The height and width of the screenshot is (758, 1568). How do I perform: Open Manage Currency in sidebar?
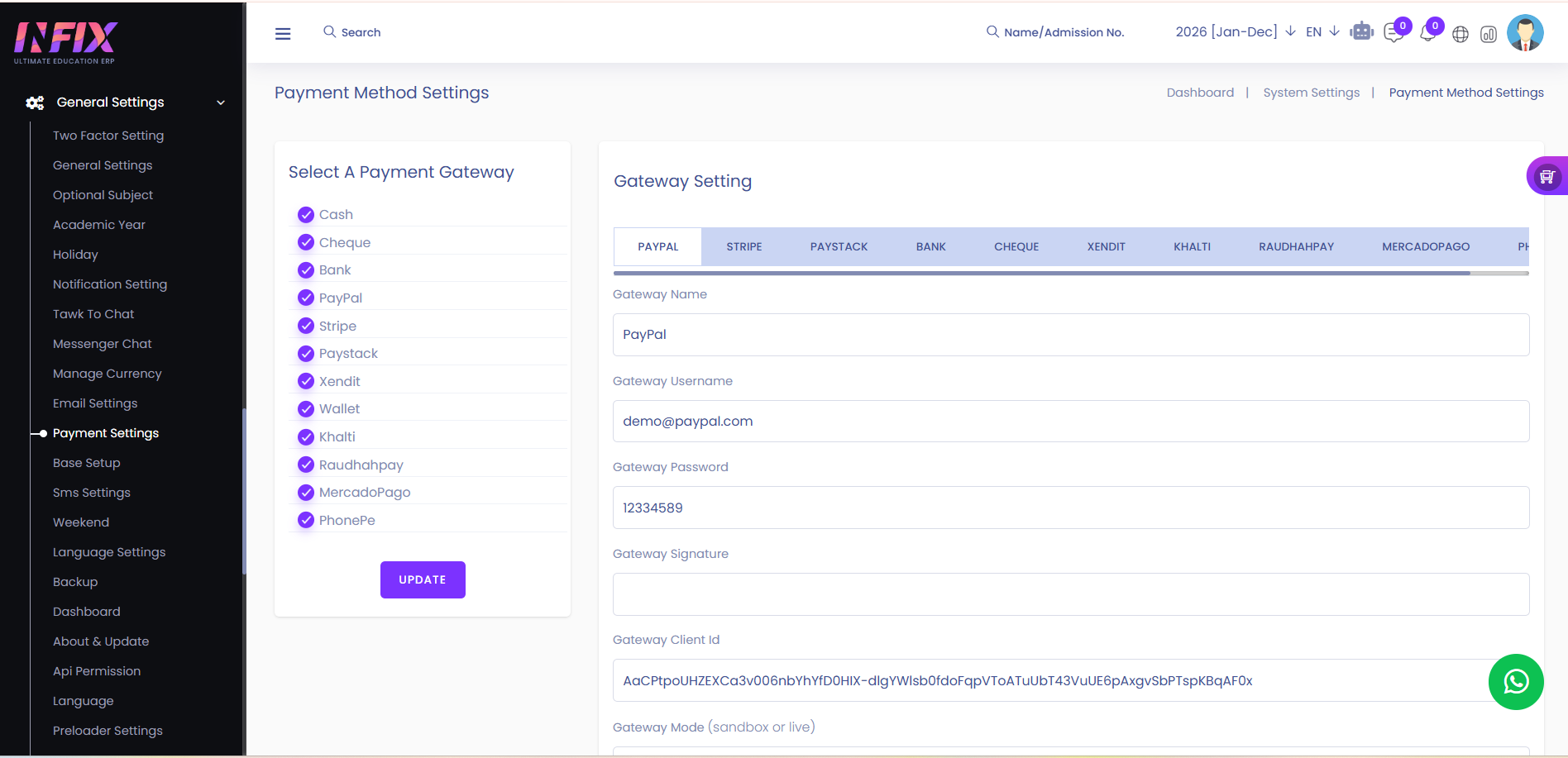(108, 374)
